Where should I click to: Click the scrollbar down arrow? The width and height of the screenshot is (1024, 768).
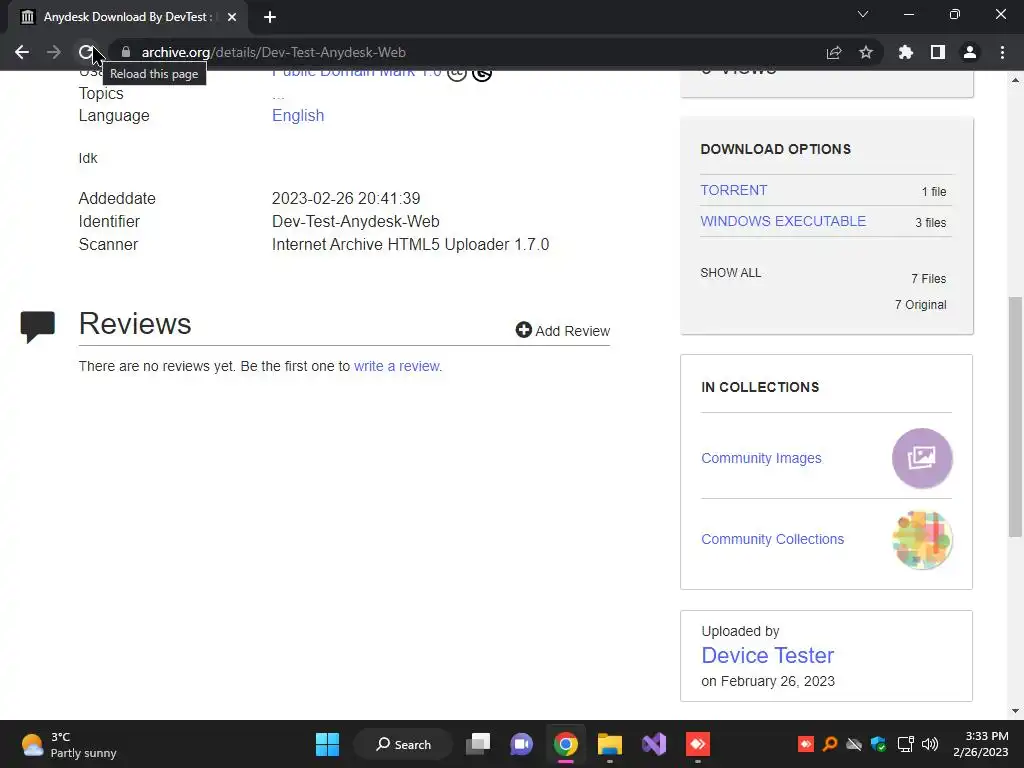[1016, 711]
